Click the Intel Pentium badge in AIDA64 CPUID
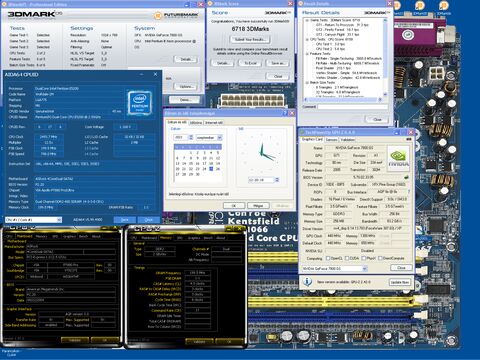The width and height of the screenshot is (480, 360). pyautogui.click(x=139, y=103)
